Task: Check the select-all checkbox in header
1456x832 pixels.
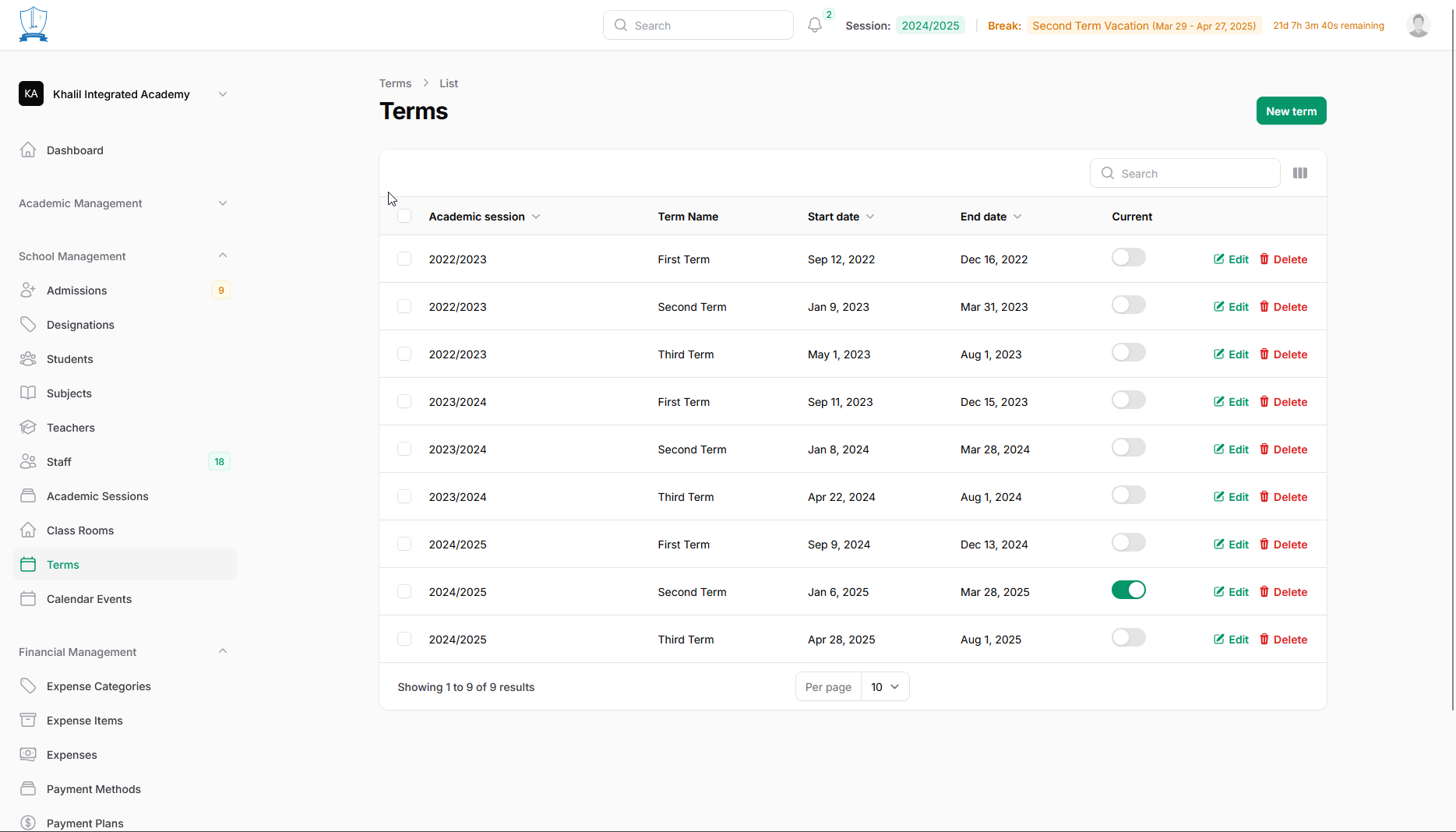Action: click(x=404, y=217)
